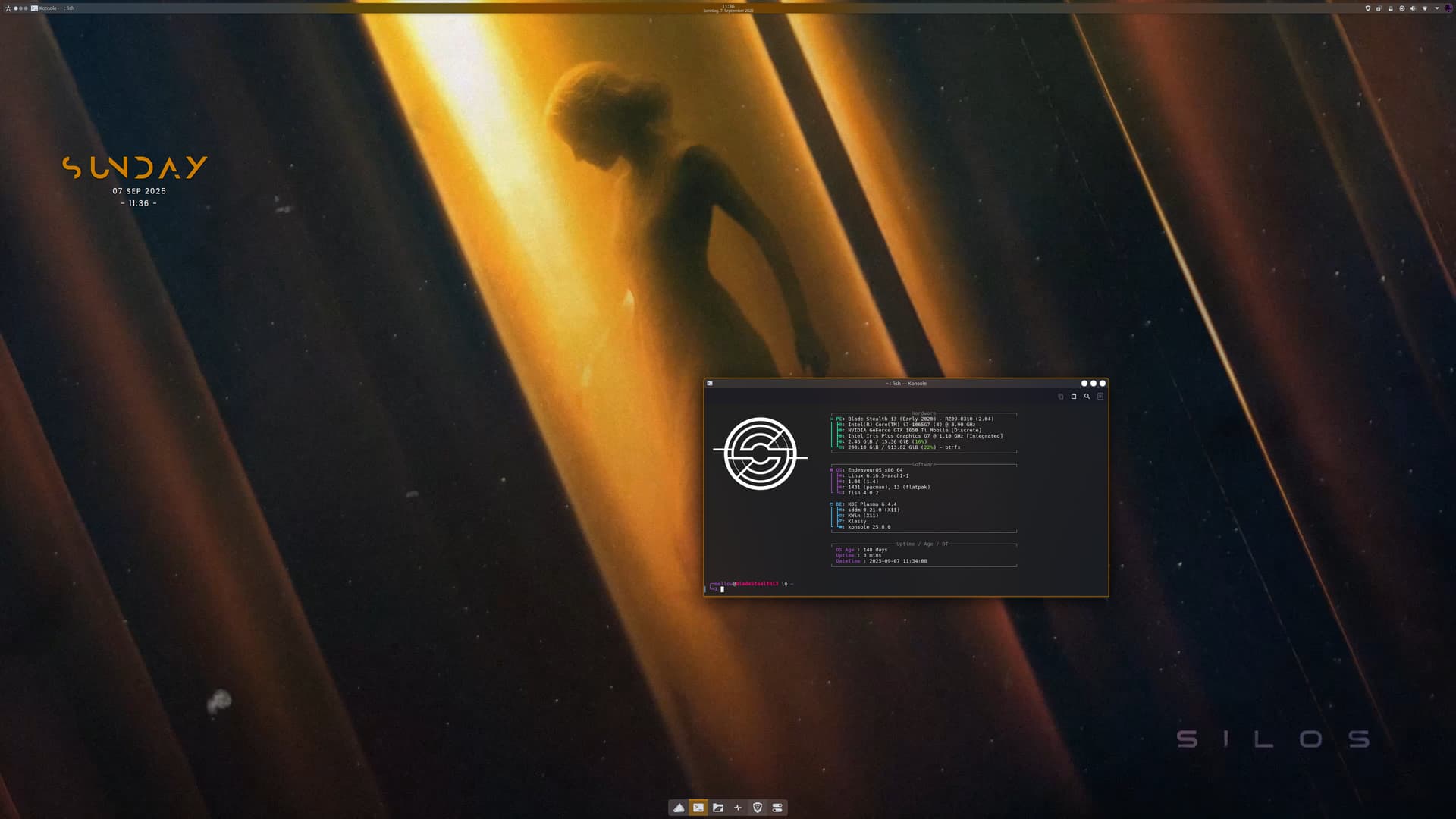Click the Konsole terminal icon in dock
Viewport: 1456px width, 819px height.
coord(698,808)
